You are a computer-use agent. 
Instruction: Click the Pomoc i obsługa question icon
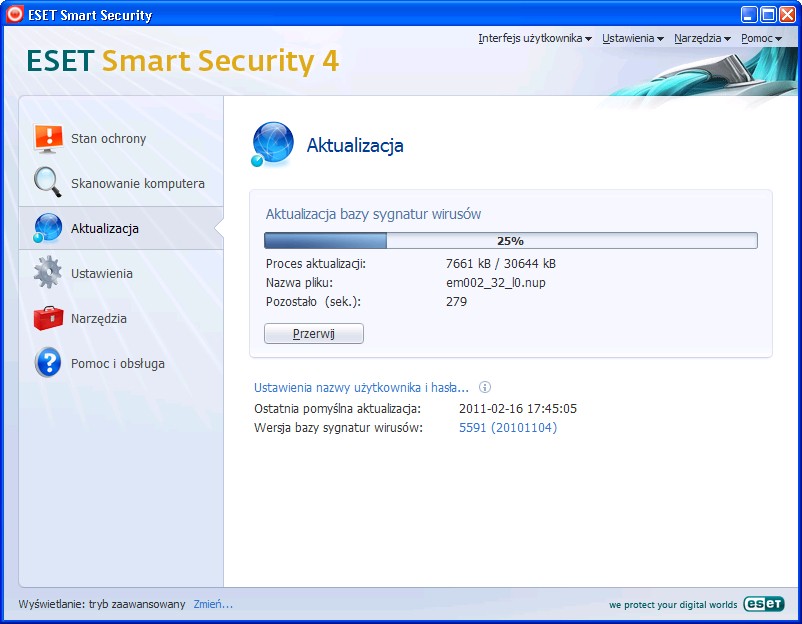tap(48, 363)
